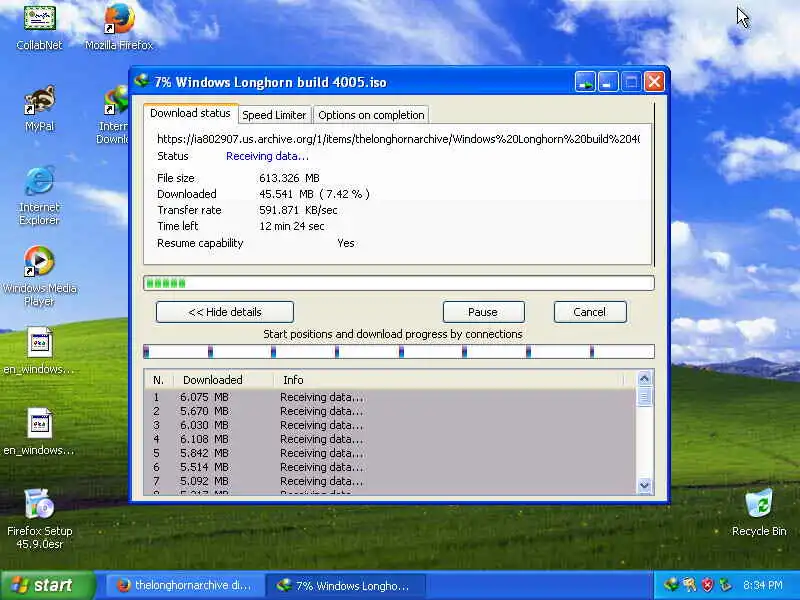Switch to thelonghornarchive Firefox taskbar button
This screenshot has width=800, height=600.
pyautogui.click(x=185, y=585)
